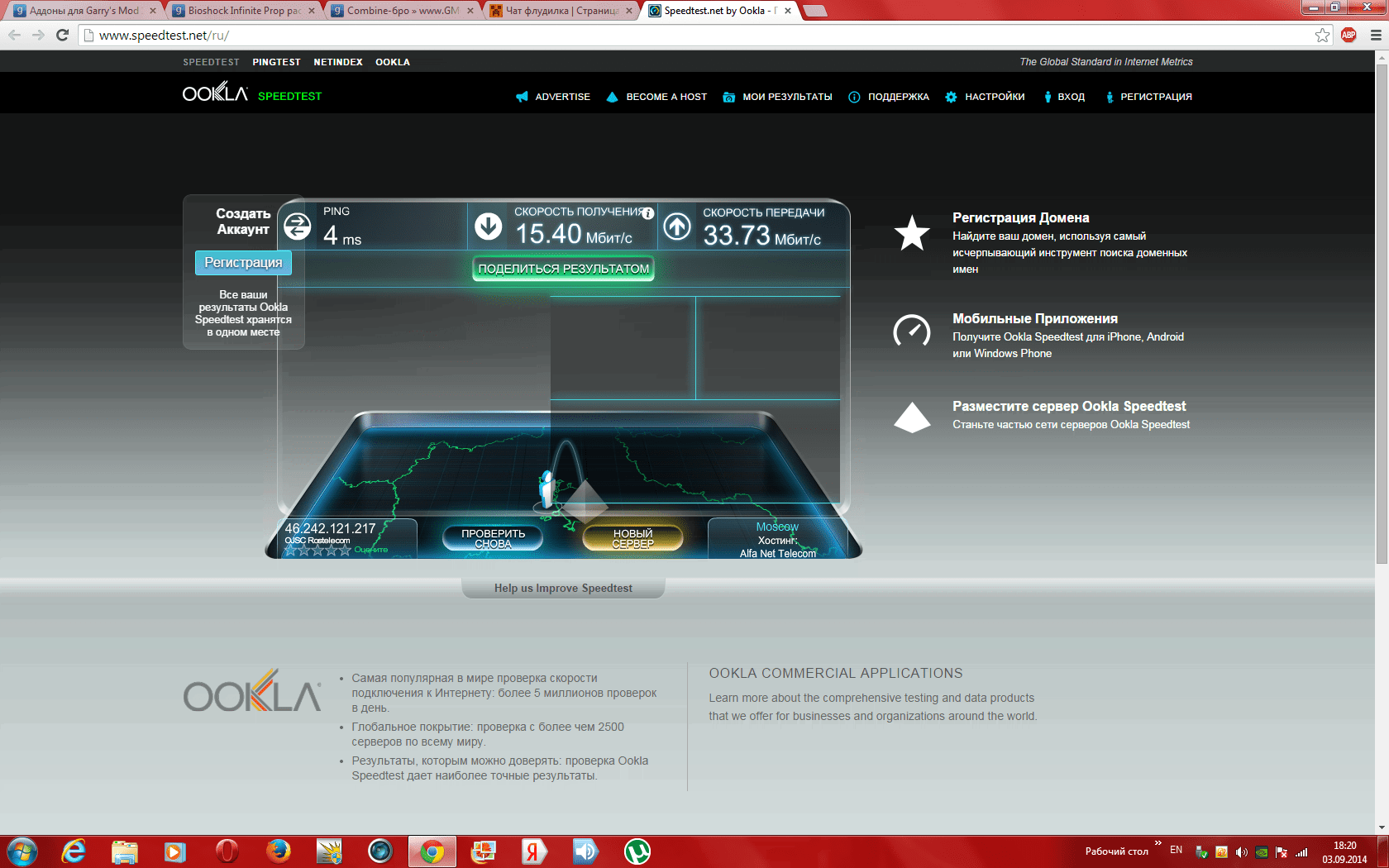The width and height of the screenshot is (1389, 868).
Task: Click the page vertical scrollbar
Action: [x=1382, y=314]
